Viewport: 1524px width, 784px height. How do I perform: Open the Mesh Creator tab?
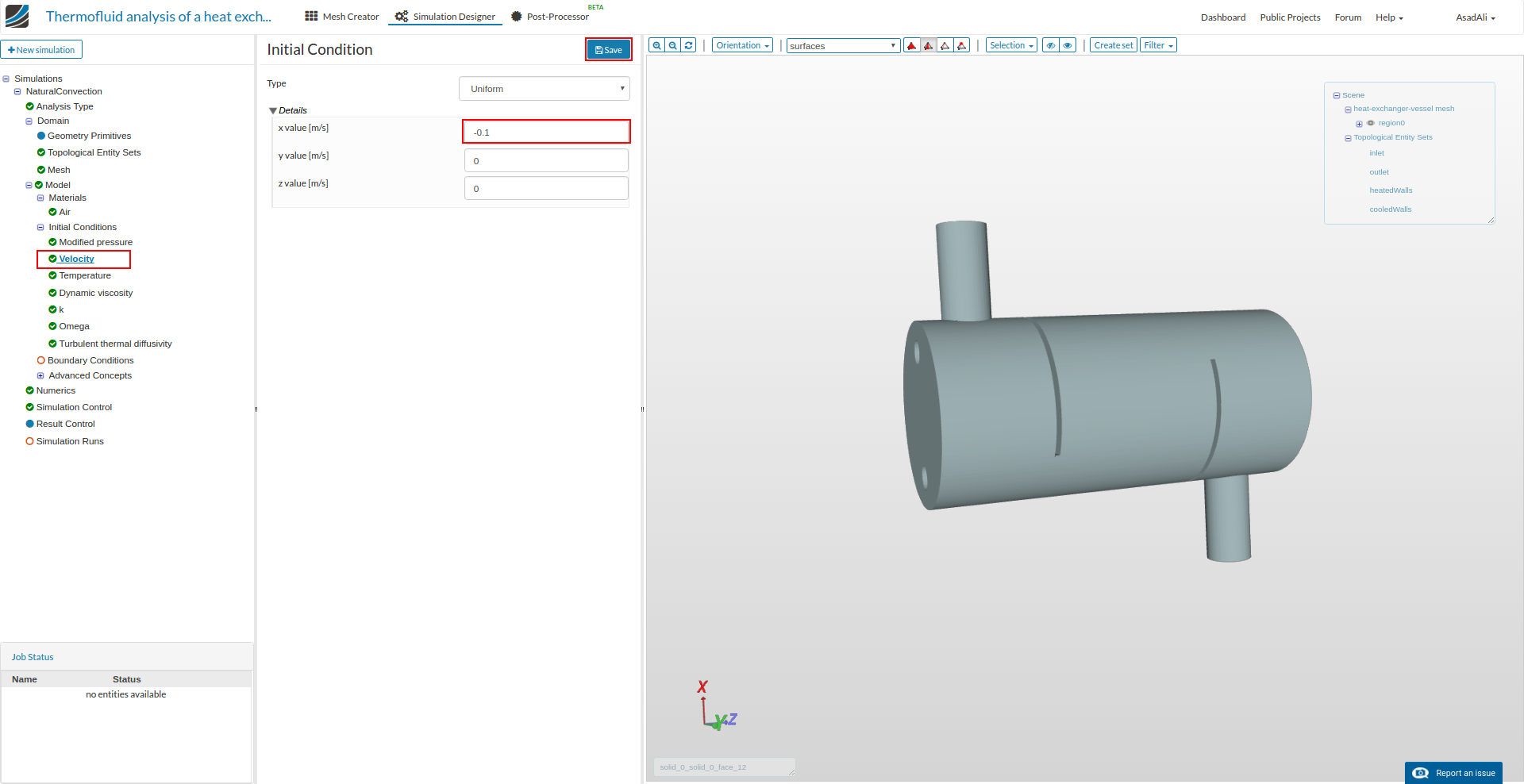tap(342, 17)
